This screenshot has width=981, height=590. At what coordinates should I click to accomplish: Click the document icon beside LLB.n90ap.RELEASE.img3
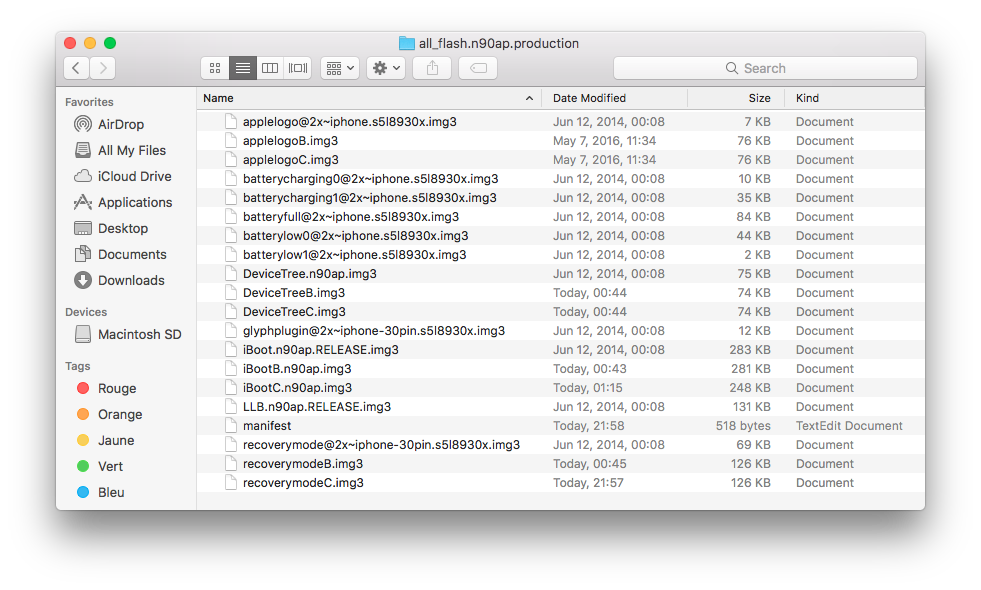(231, 406)
